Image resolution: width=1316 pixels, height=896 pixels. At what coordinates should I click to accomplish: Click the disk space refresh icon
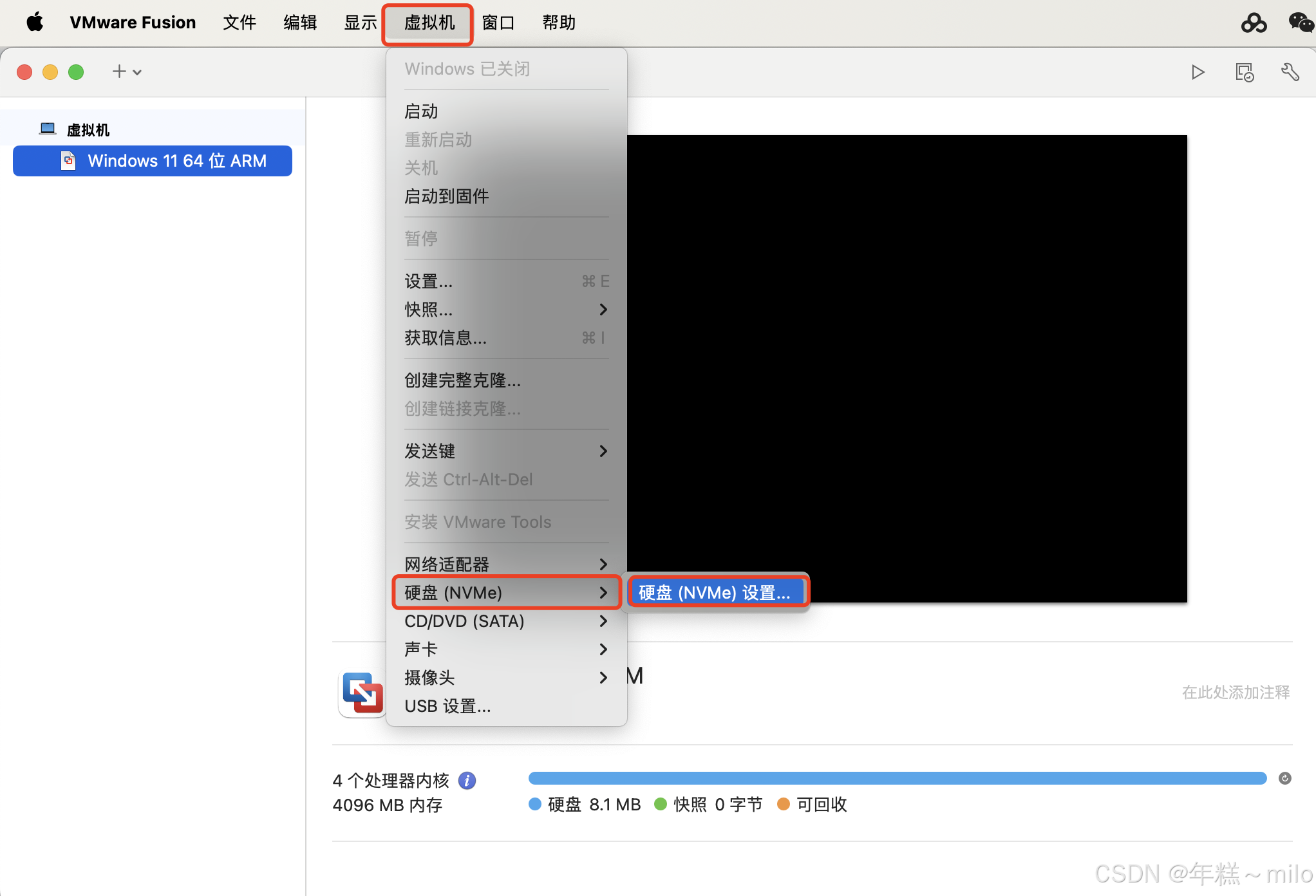[1284, 778]
